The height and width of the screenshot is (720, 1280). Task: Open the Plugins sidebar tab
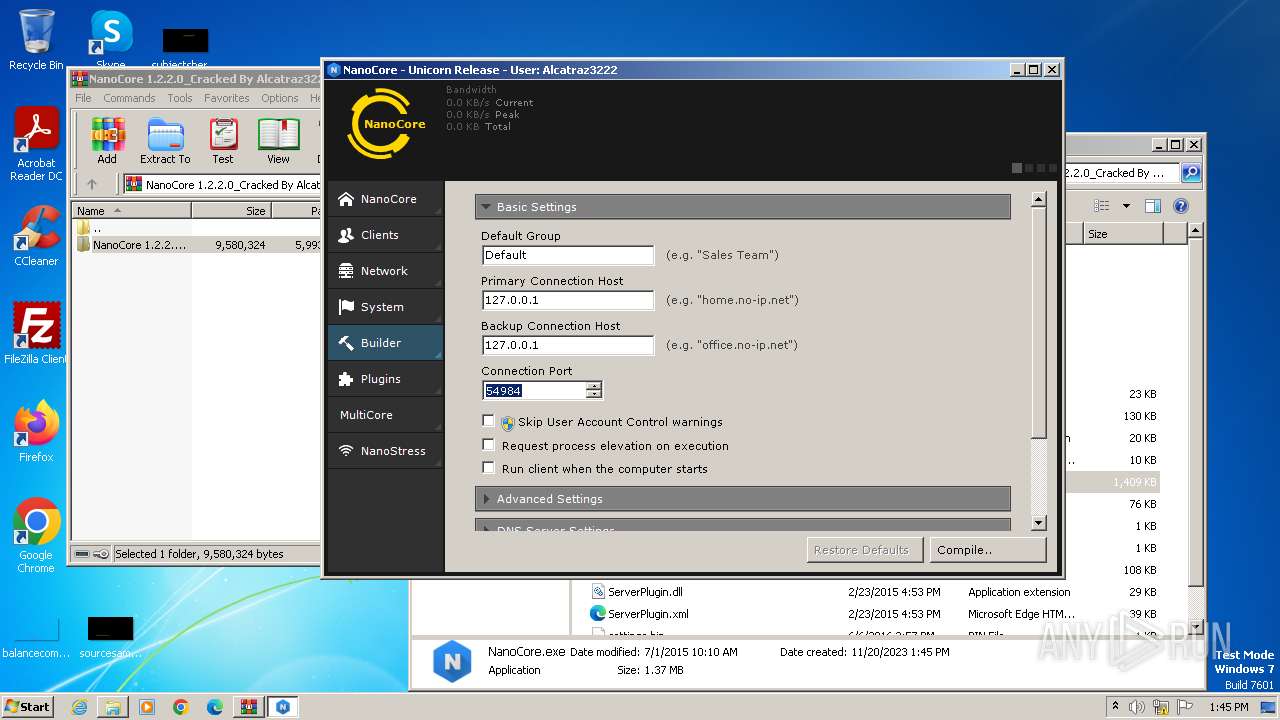pos(385,379)
